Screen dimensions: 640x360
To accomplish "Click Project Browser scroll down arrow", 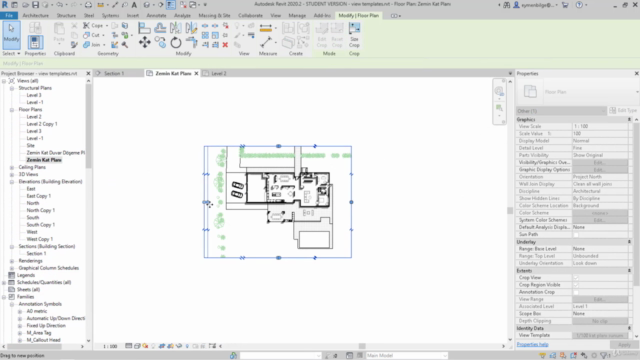I will coord(88,340).
